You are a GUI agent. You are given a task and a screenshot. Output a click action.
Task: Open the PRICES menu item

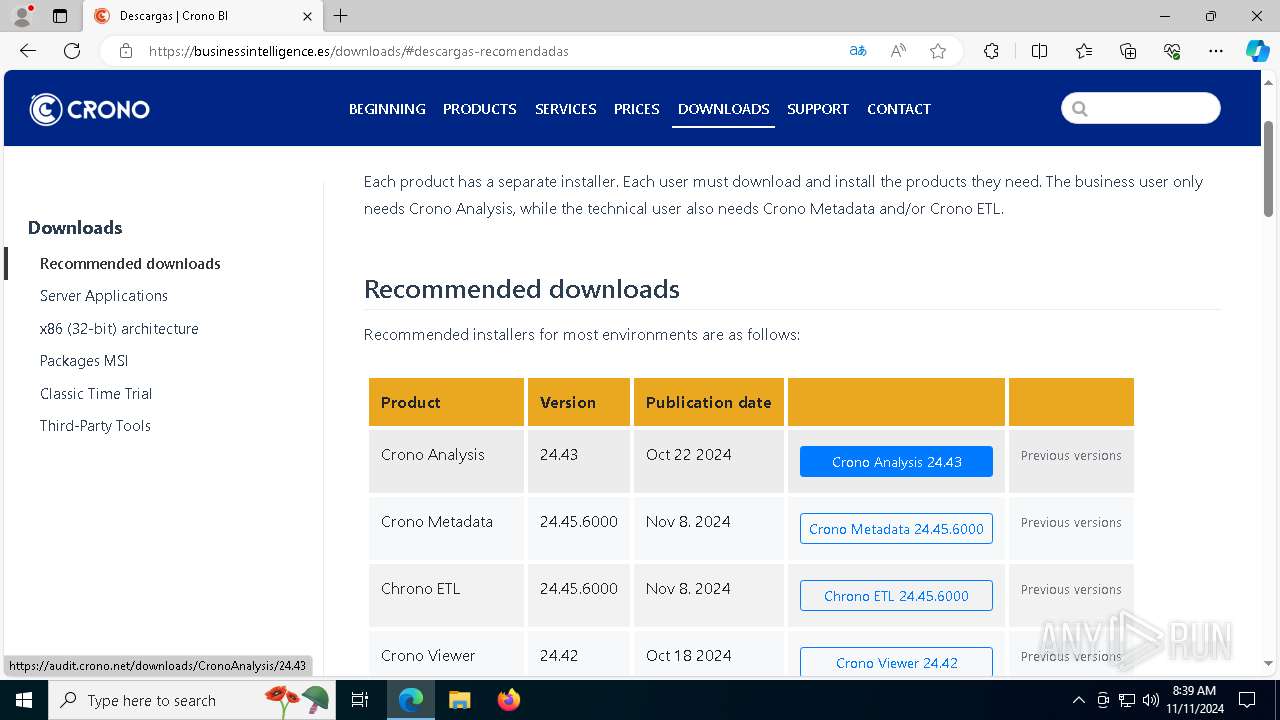[637, 109]
